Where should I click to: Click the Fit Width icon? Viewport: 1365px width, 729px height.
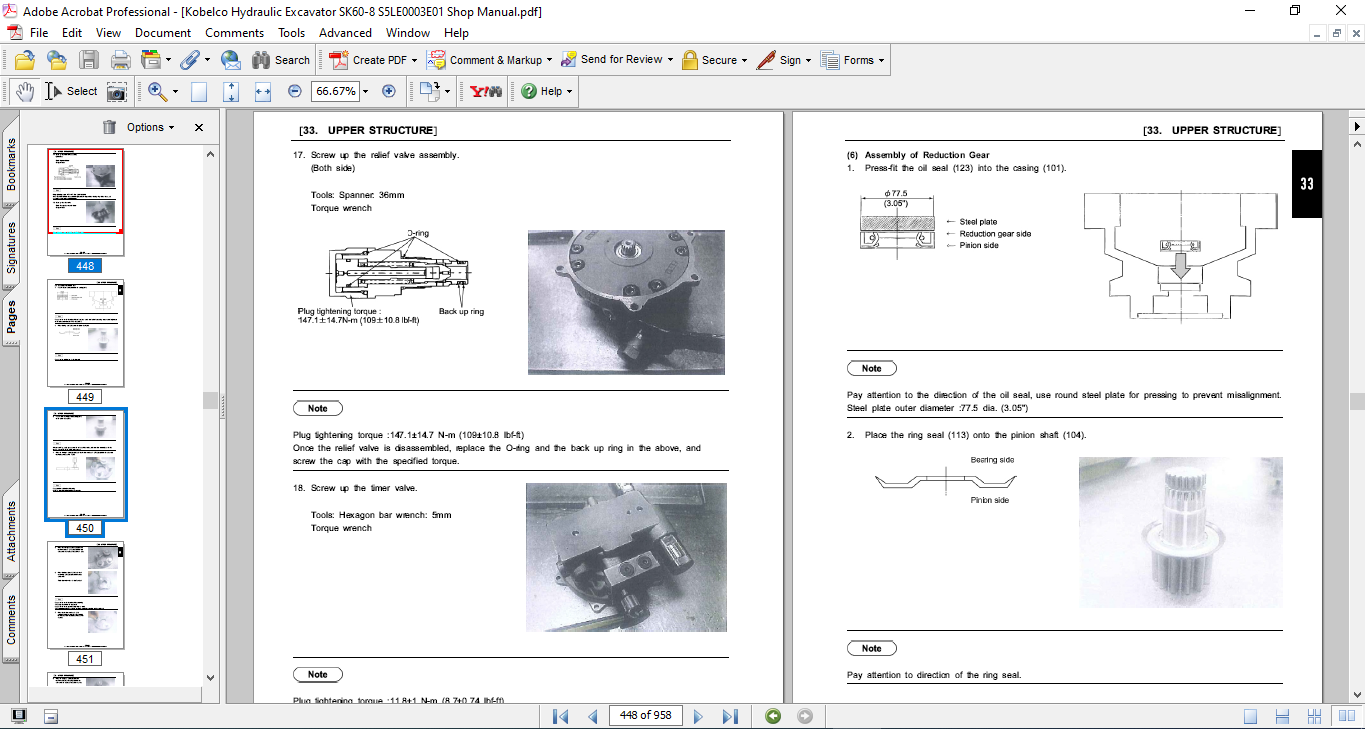(263, 91)
